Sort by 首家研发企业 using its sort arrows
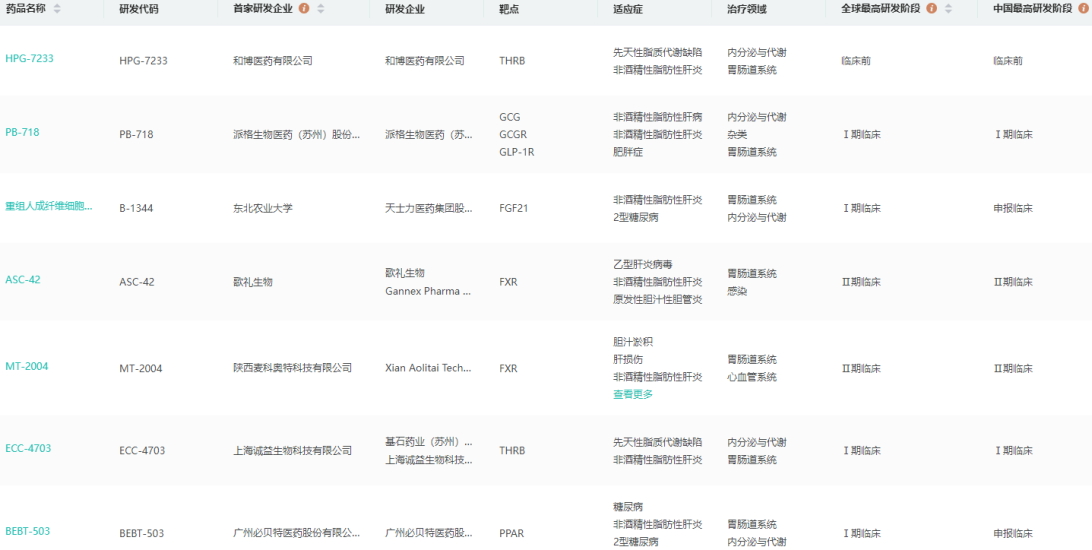Image resolution: width=1092 pixels, height=550 pixels. click(320, 8)
